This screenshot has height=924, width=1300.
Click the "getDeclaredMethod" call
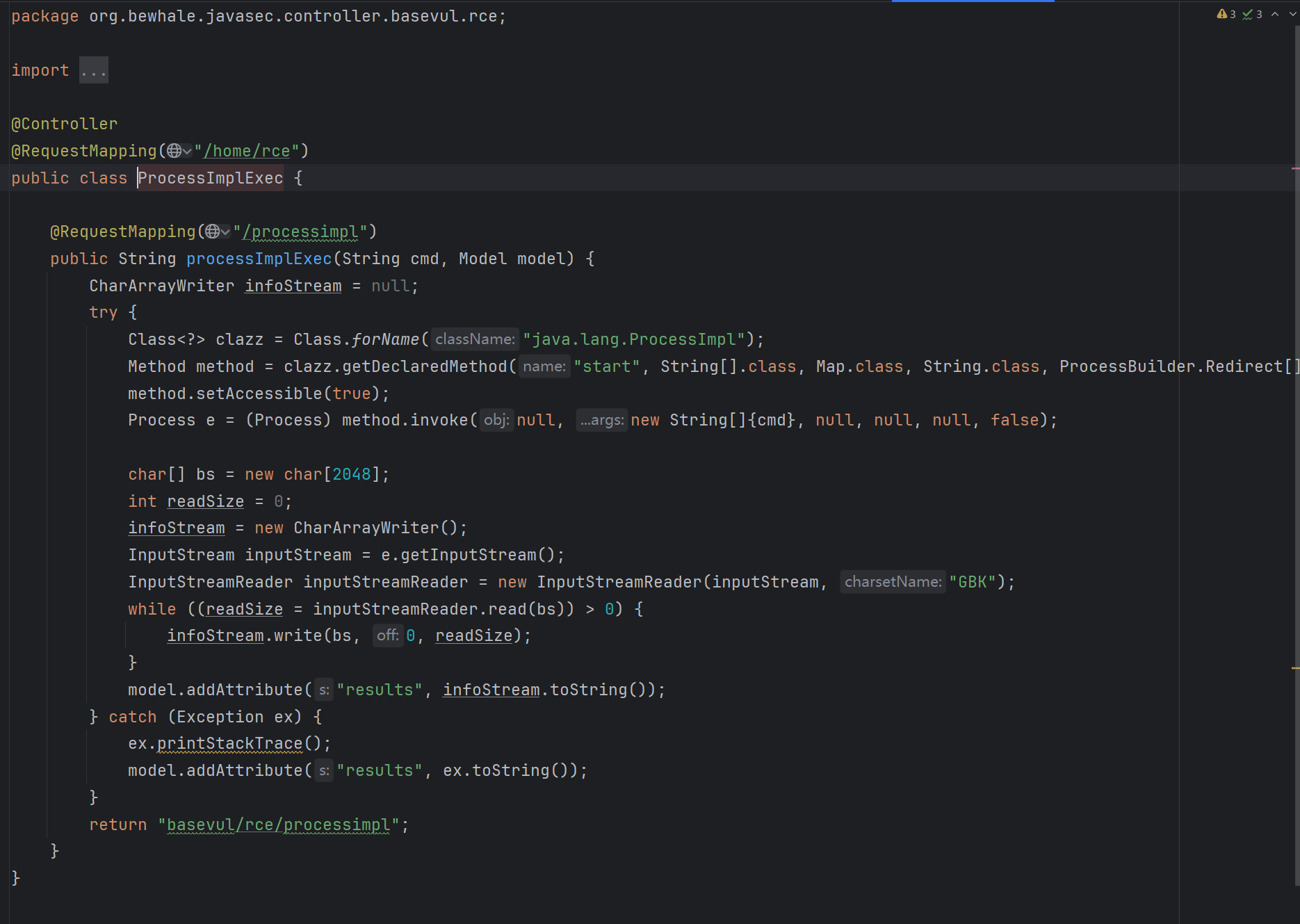425,366
